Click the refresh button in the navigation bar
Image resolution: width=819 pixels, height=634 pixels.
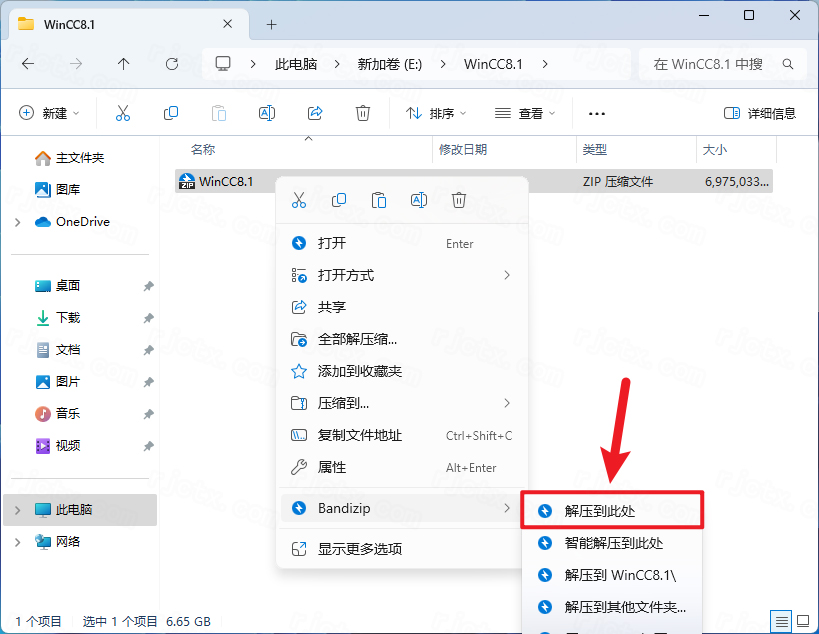click(172, 64)
